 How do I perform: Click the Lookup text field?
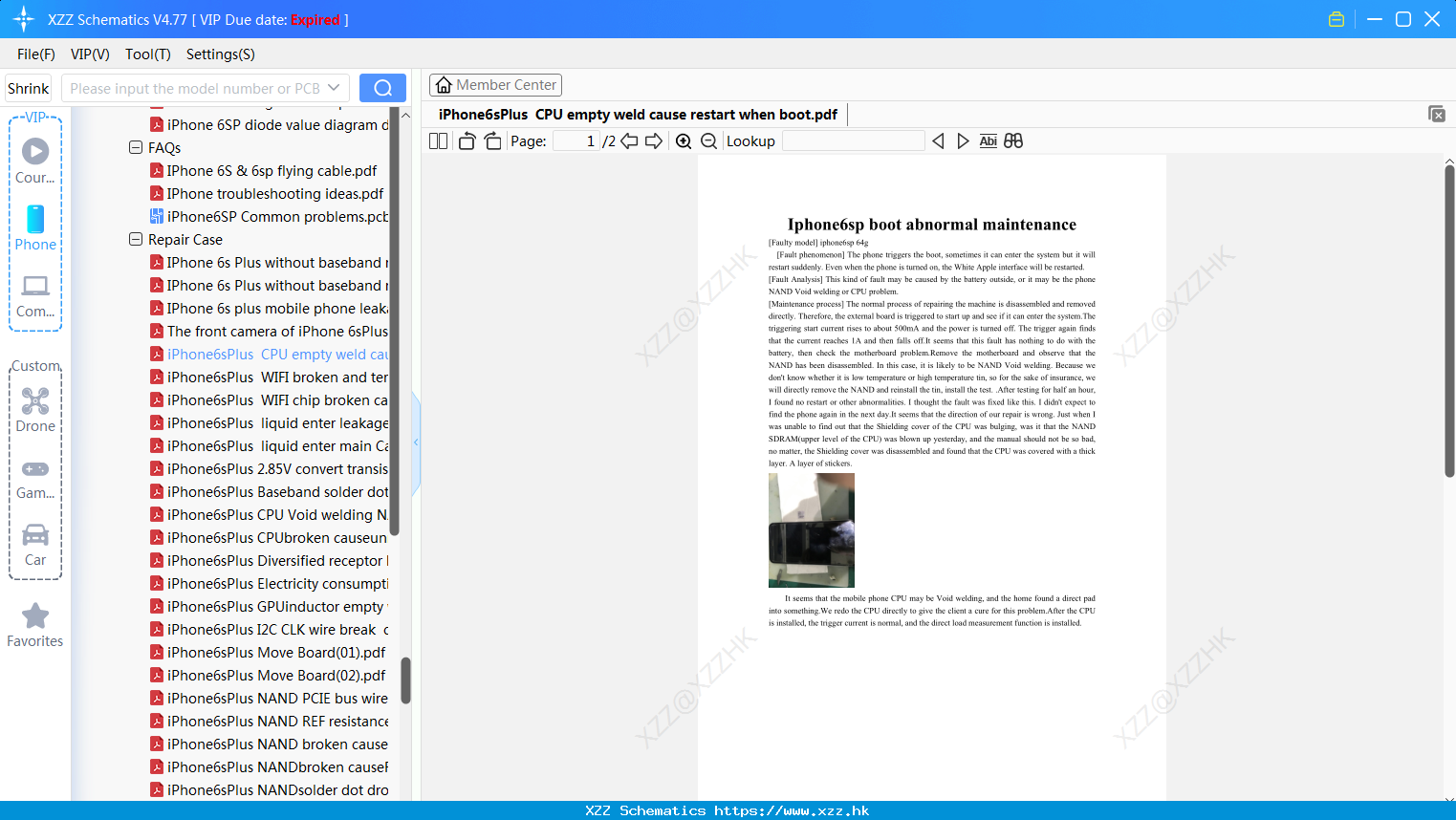(854, 141)
